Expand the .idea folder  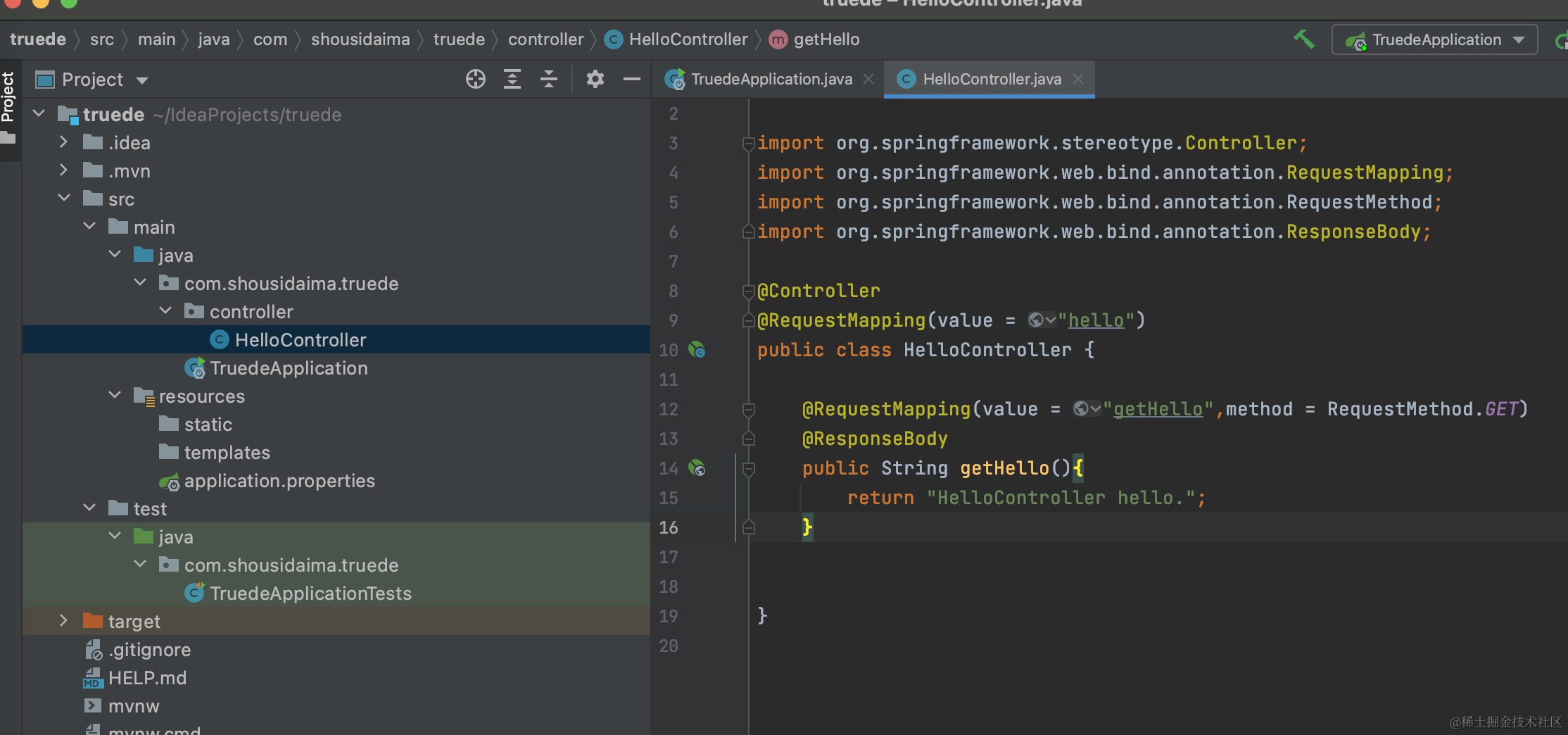[64, 142]
